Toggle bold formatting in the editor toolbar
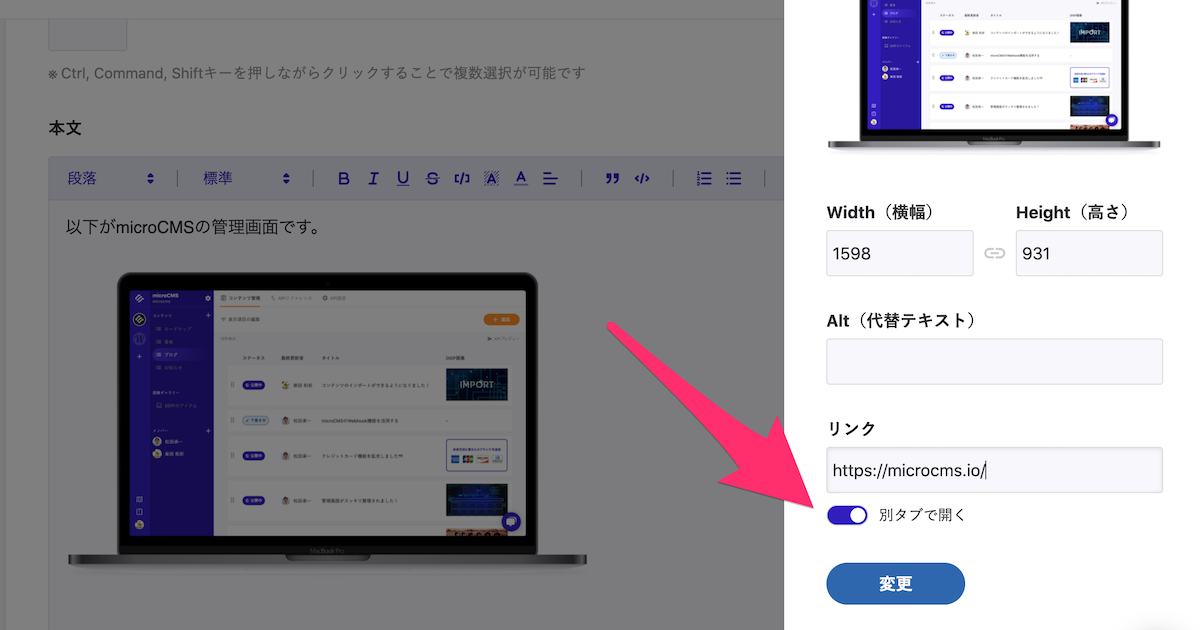1200x630 pixels. (x=344, y=179)
